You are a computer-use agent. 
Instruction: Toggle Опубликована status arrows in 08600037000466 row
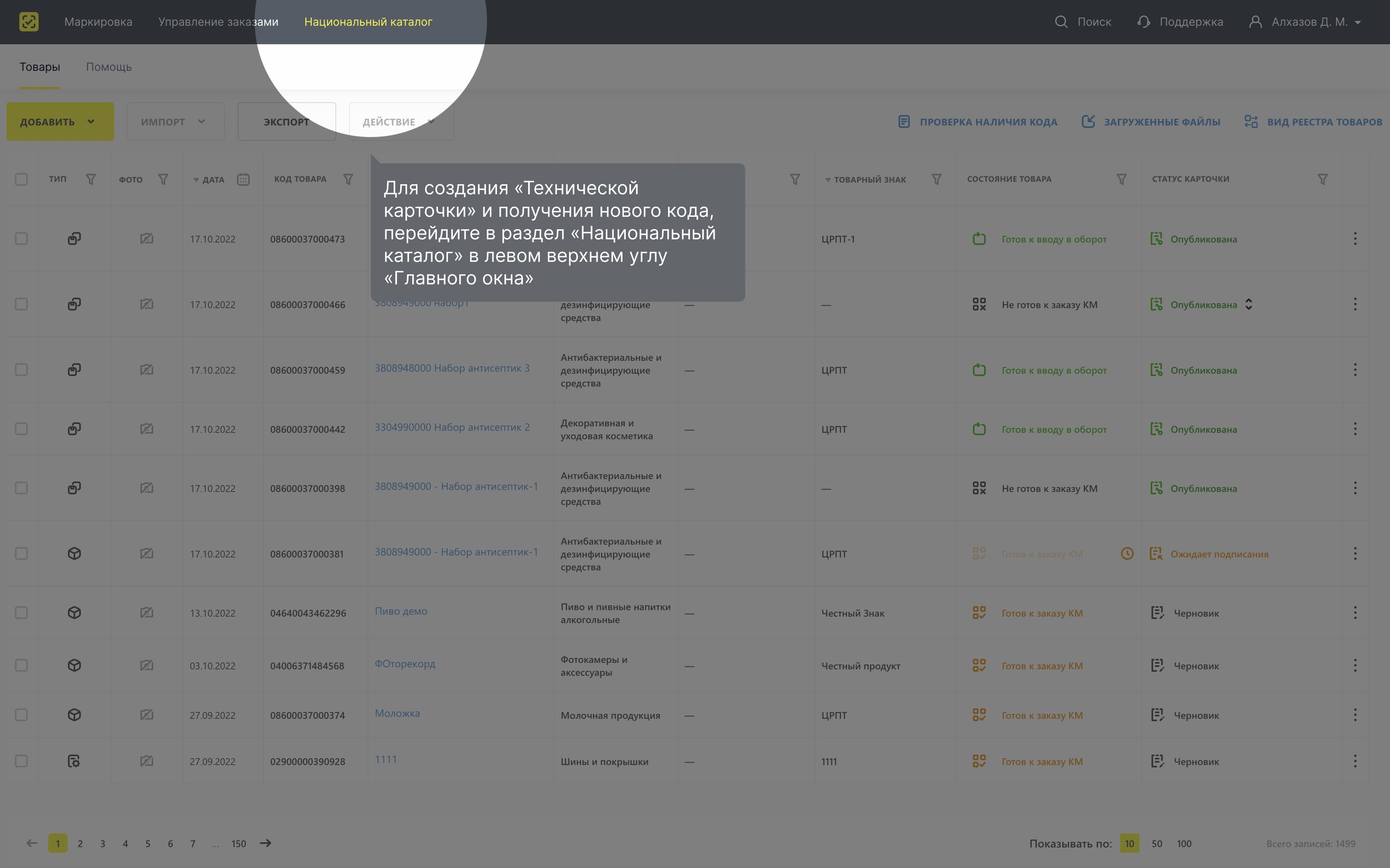1249,304
